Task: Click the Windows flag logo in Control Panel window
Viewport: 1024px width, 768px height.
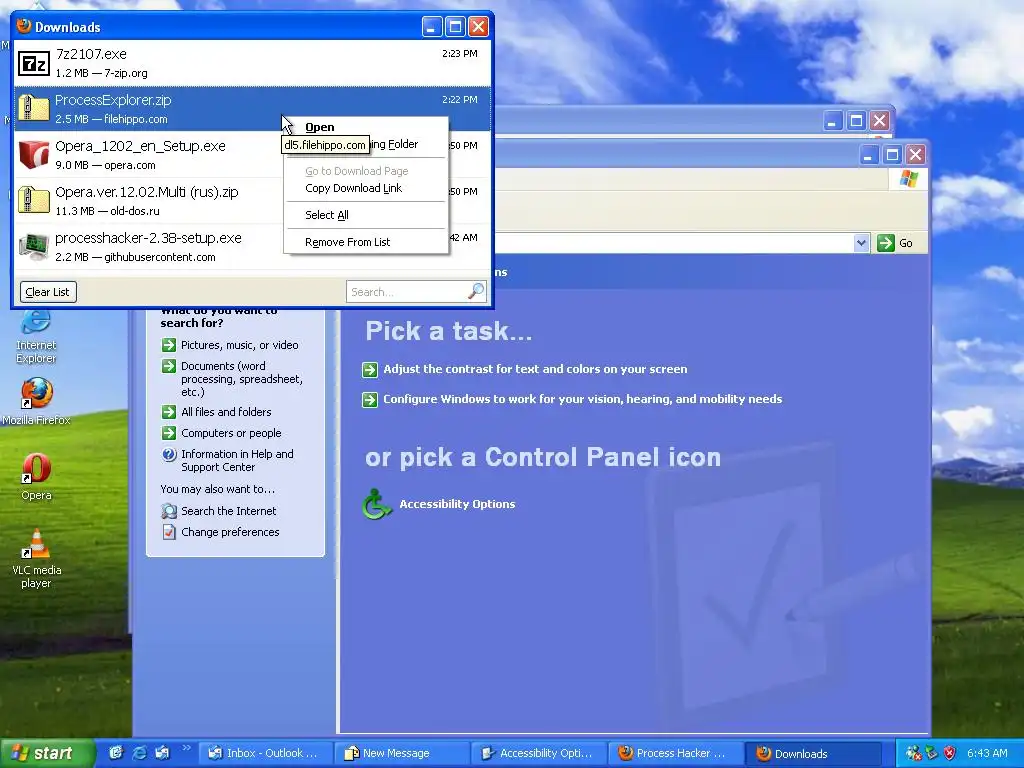Action: pyautogui.click(x=908, y=179)
